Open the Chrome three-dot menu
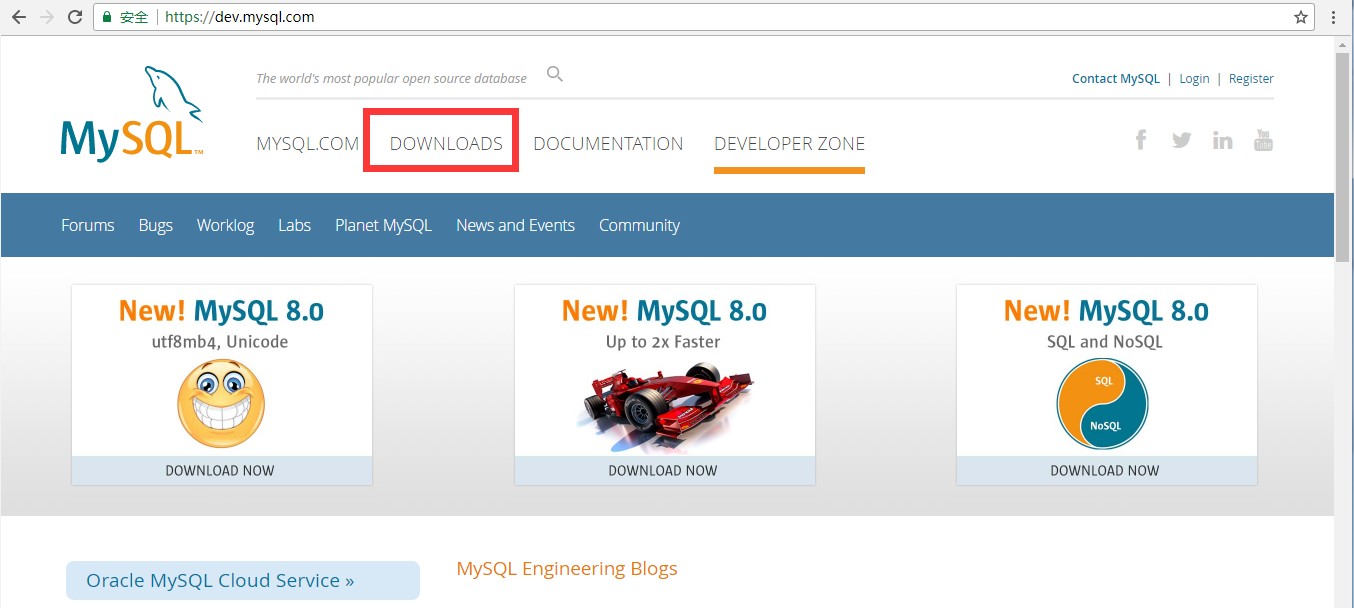 click(x=1333, y=17)
